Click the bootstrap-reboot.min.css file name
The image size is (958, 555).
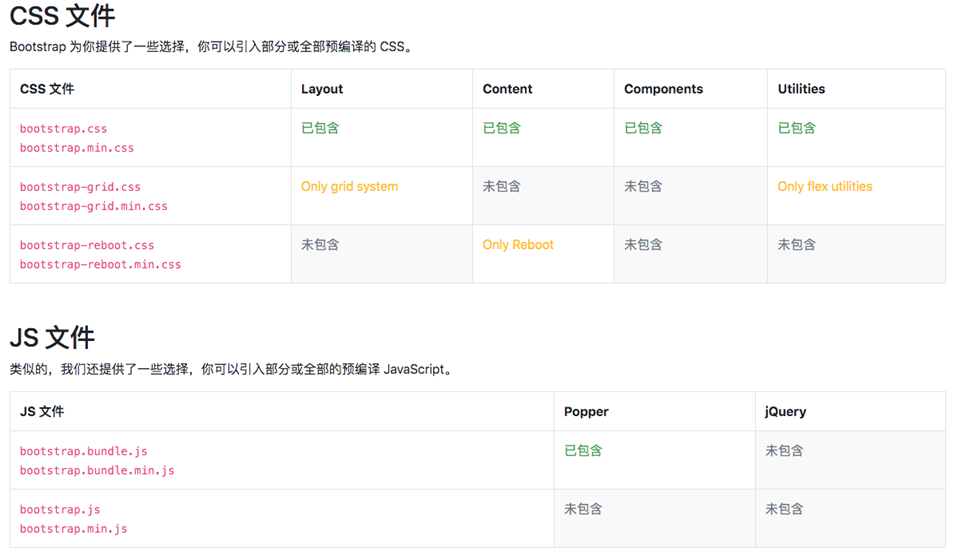coord(100,265)
